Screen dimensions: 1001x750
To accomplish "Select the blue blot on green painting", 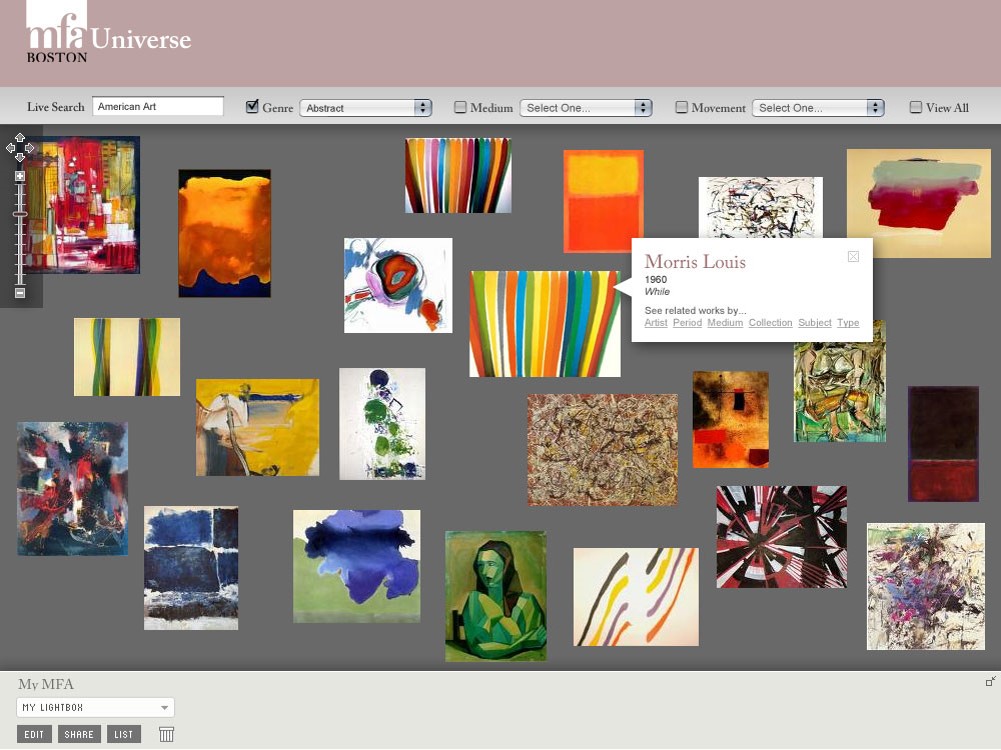I will click(x=357, y=566).
